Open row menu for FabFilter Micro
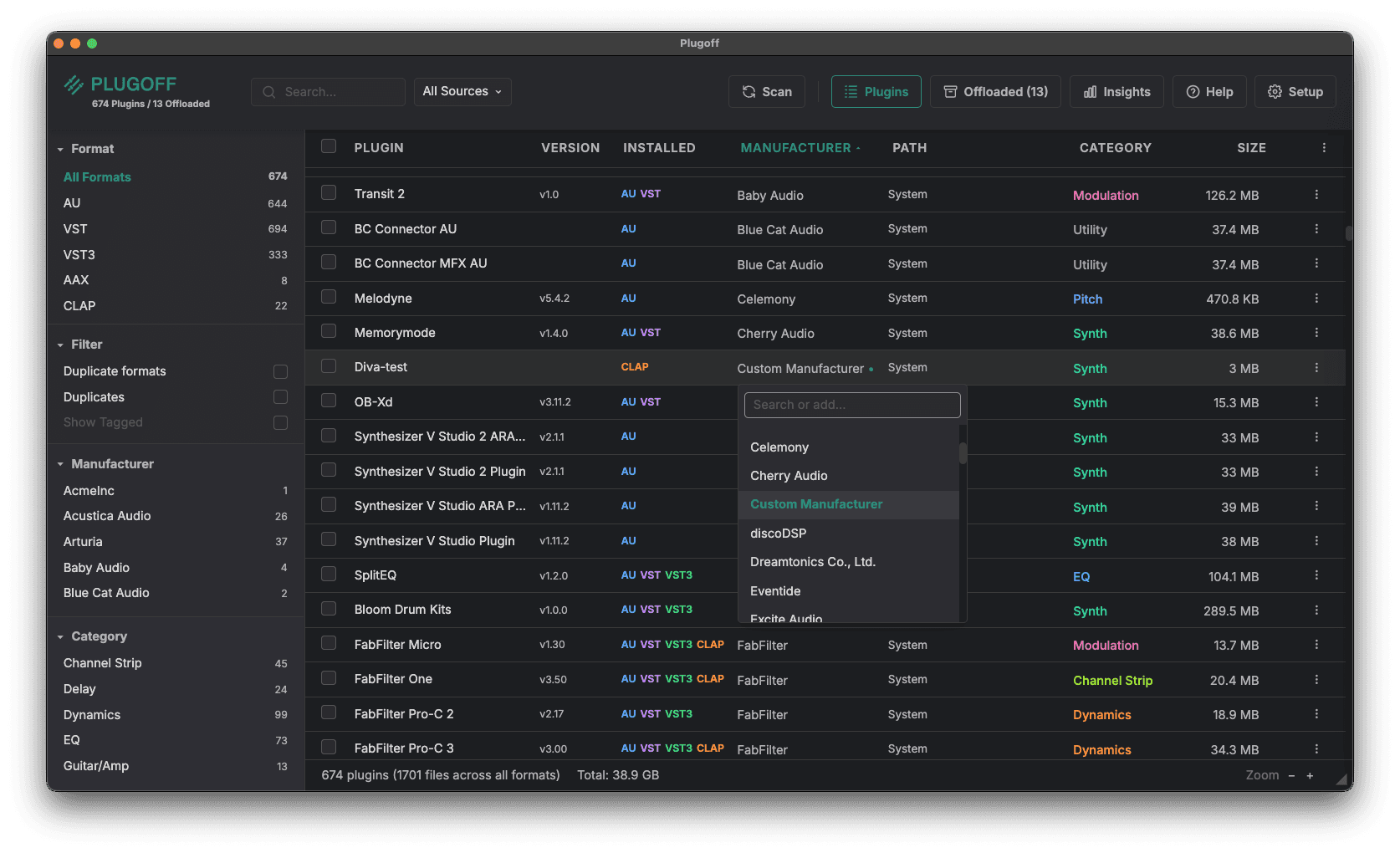The image size is (1400, 853). point(1316,645)
